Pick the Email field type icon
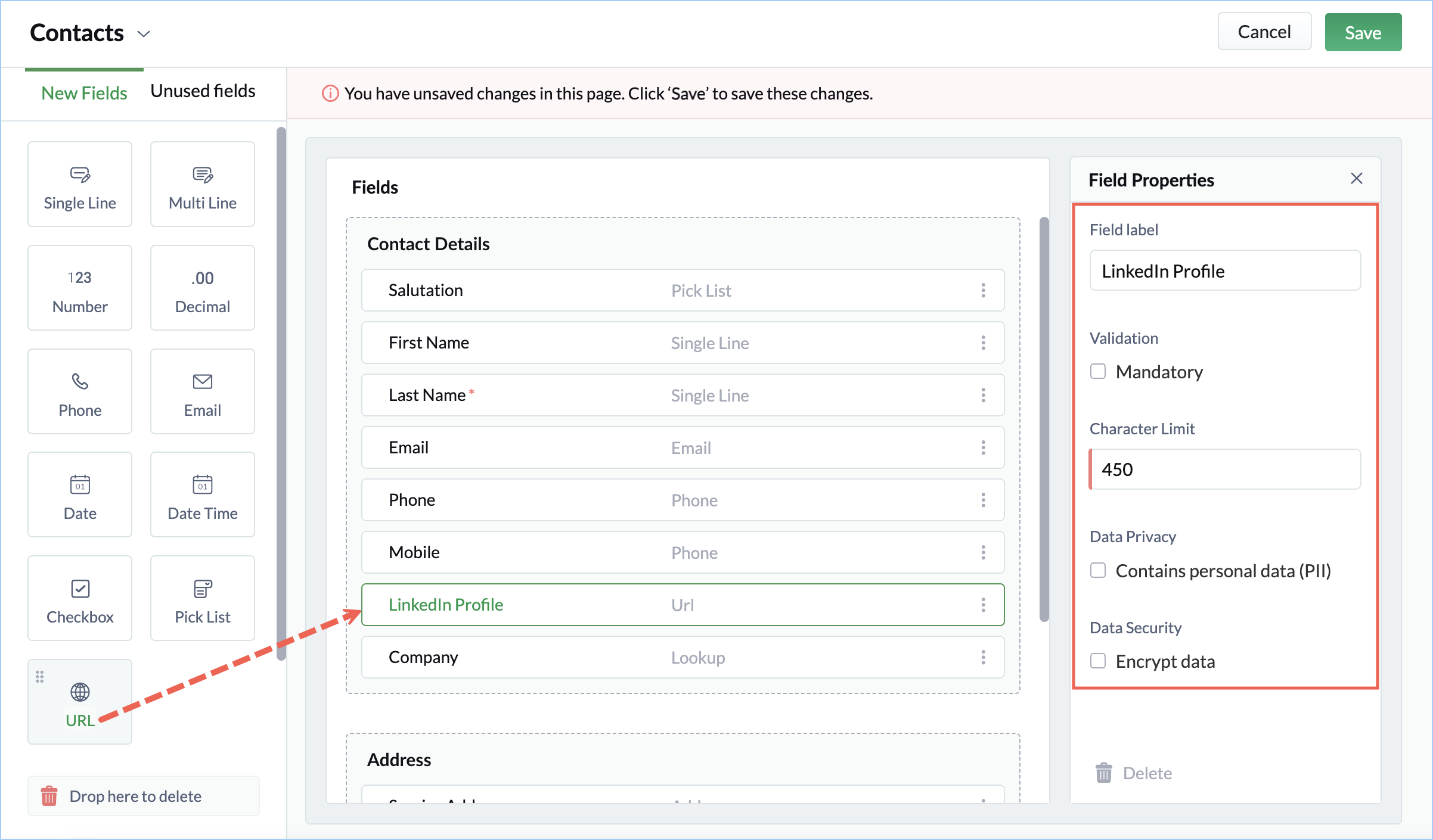1433x840 pixels. (202, 381)
